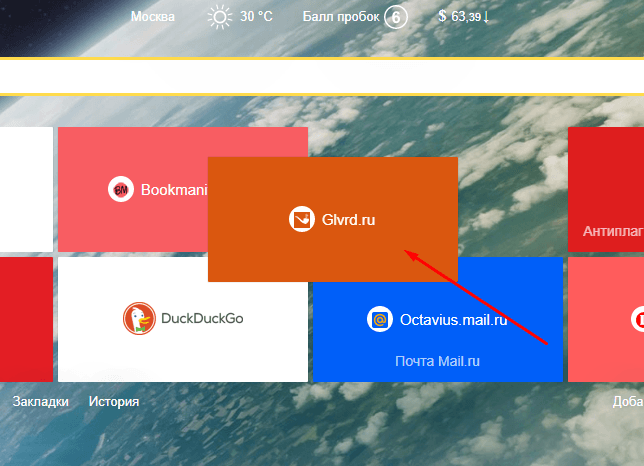This screenshot has width=644, height=466.
Task: Click the Почта Mail.ru caption
Action: pyautogui.click(x=437, y=361)
